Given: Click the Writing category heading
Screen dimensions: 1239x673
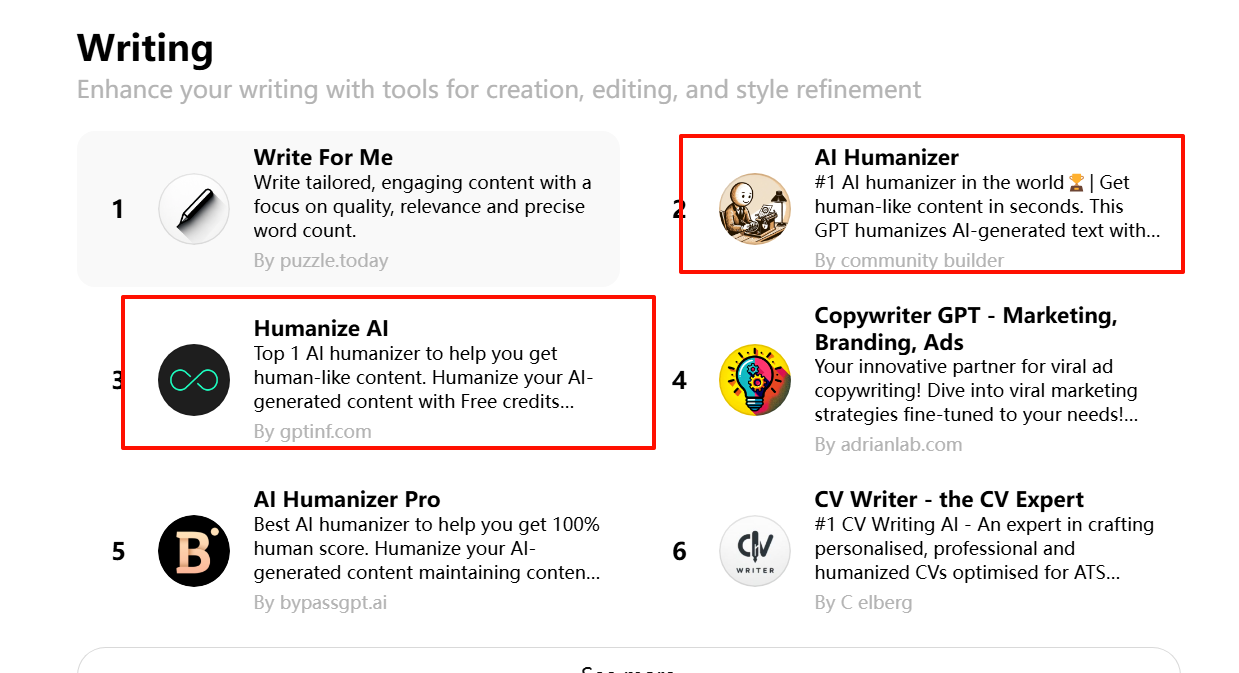Looking at the screenshot, I should point(145,48).
